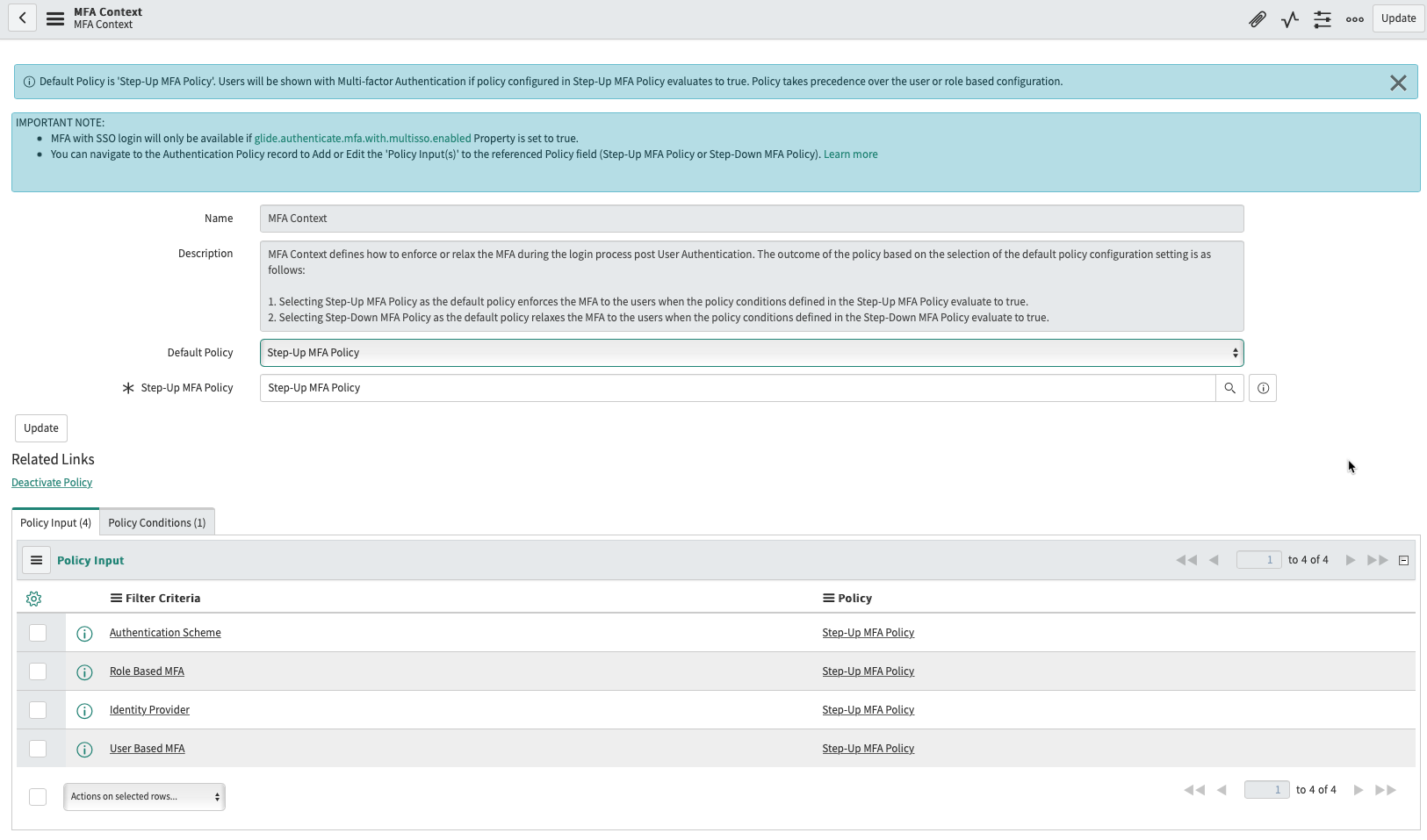Go back using the header arrow

[x=23, y=18]
